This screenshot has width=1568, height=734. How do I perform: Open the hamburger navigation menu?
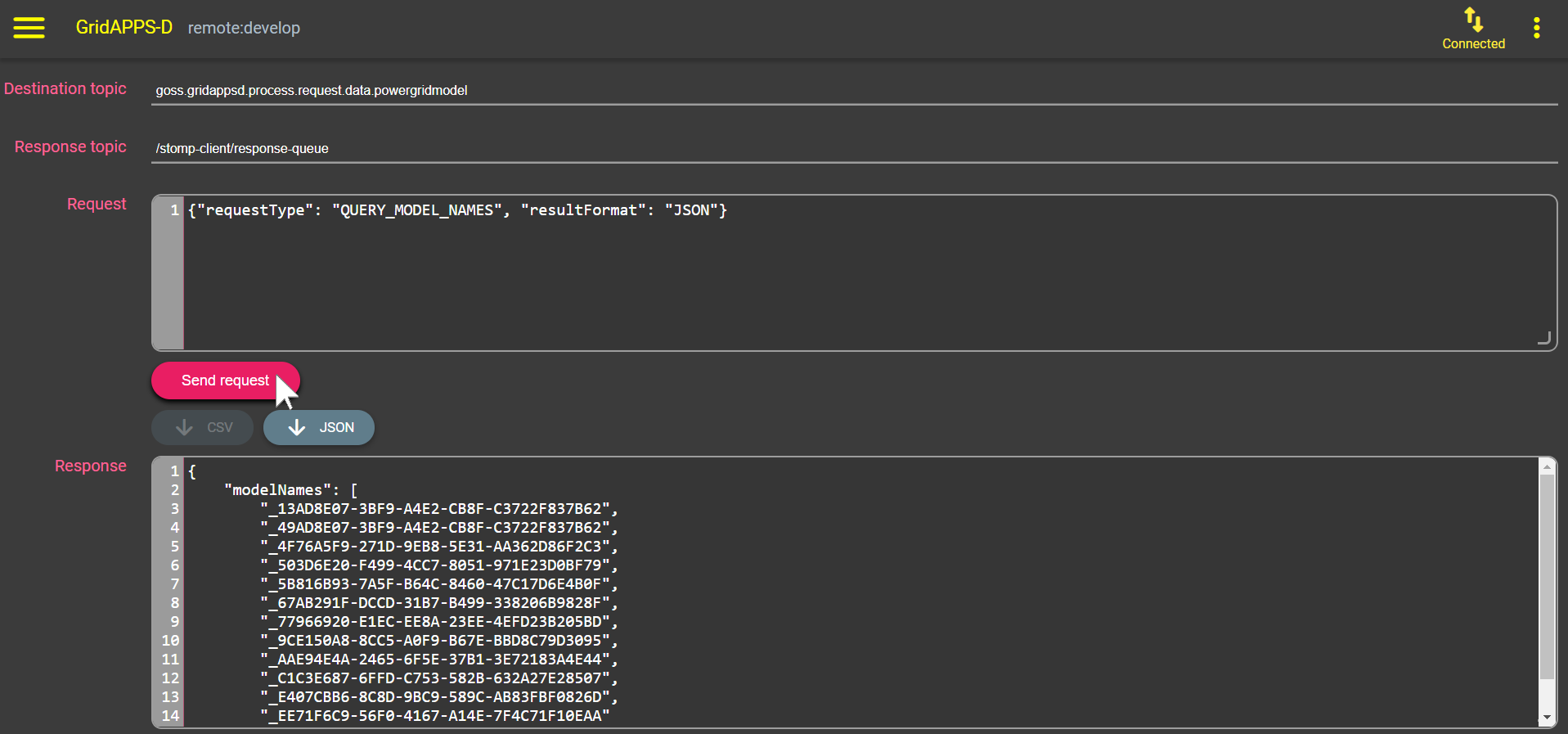pos(29,28)
